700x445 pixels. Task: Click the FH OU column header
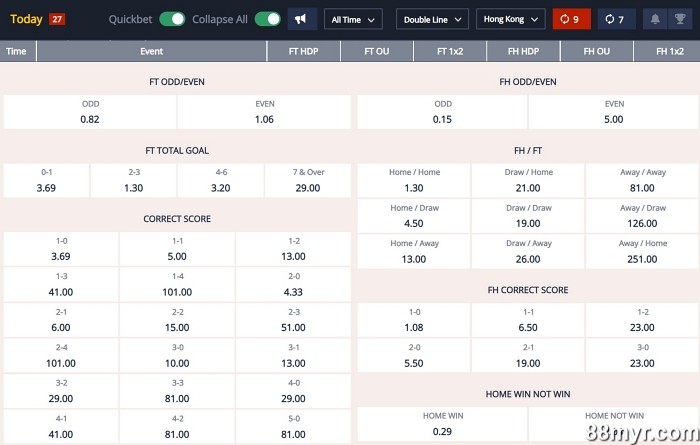pos(596,51)
